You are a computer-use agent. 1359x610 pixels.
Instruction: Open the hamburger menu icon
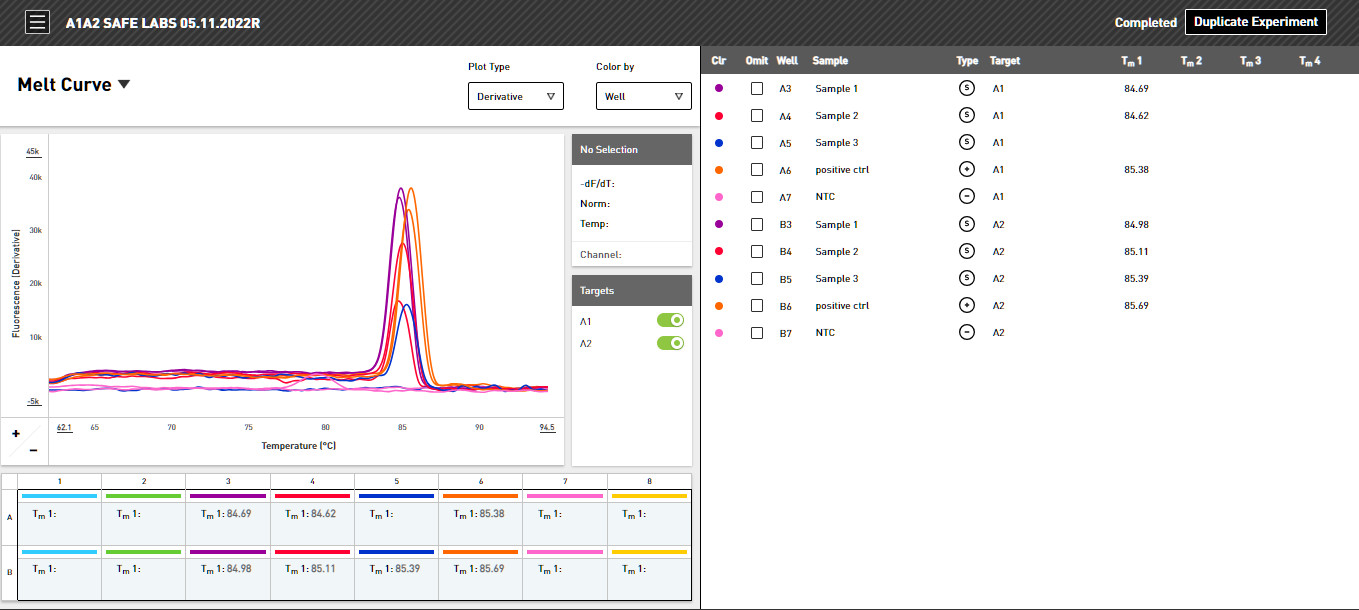click(x=38, y=22)
